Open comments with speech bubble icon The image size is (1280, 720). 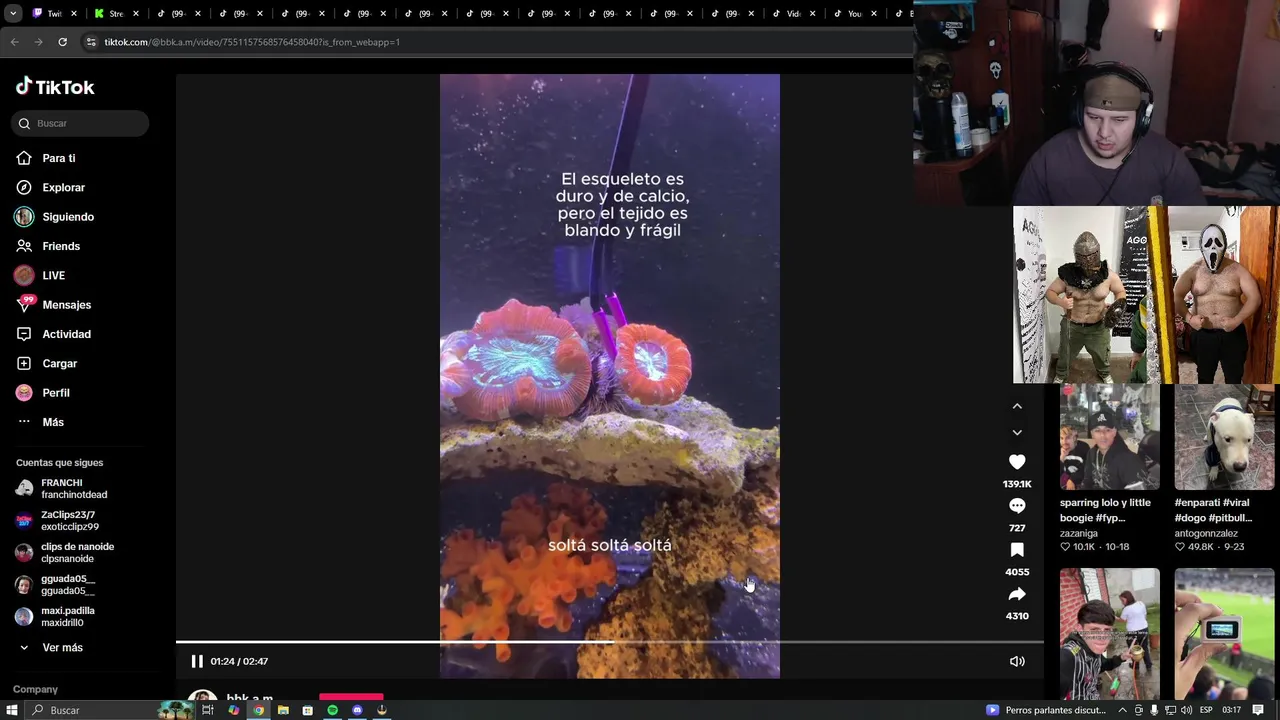[1017, 506]
